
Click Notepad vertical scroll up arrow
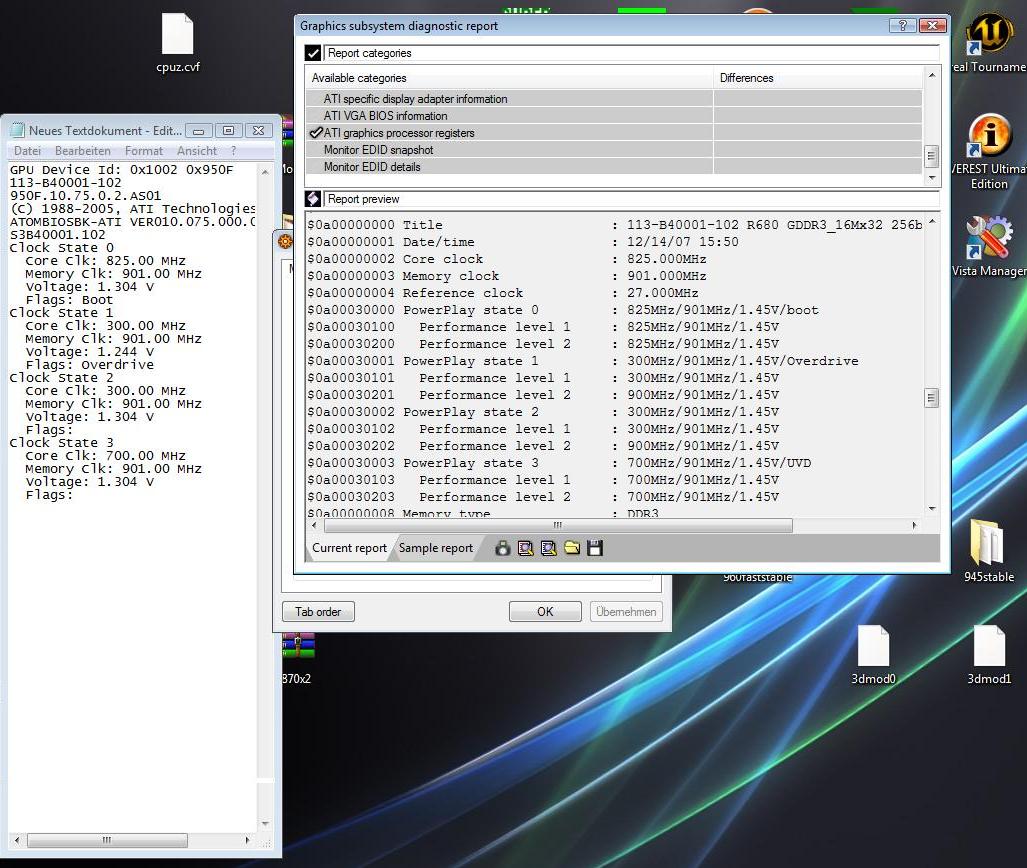tap(265, 172)
